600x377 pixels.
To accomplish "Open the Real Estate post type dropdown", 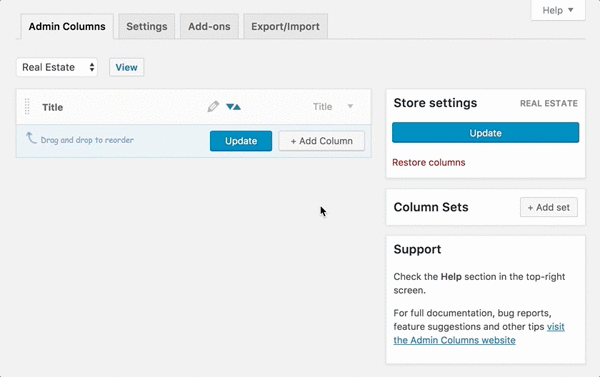I will click(57, 67).
